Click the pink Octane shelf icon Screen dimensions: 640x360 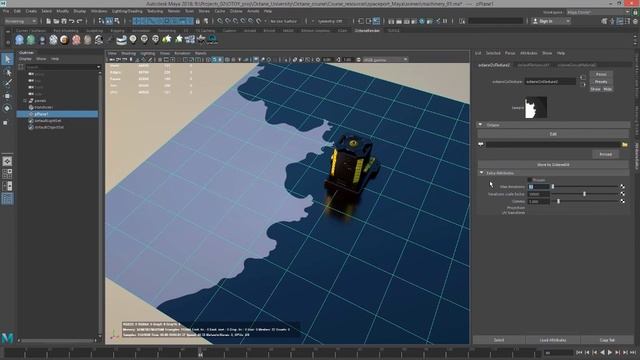point(76,40)
